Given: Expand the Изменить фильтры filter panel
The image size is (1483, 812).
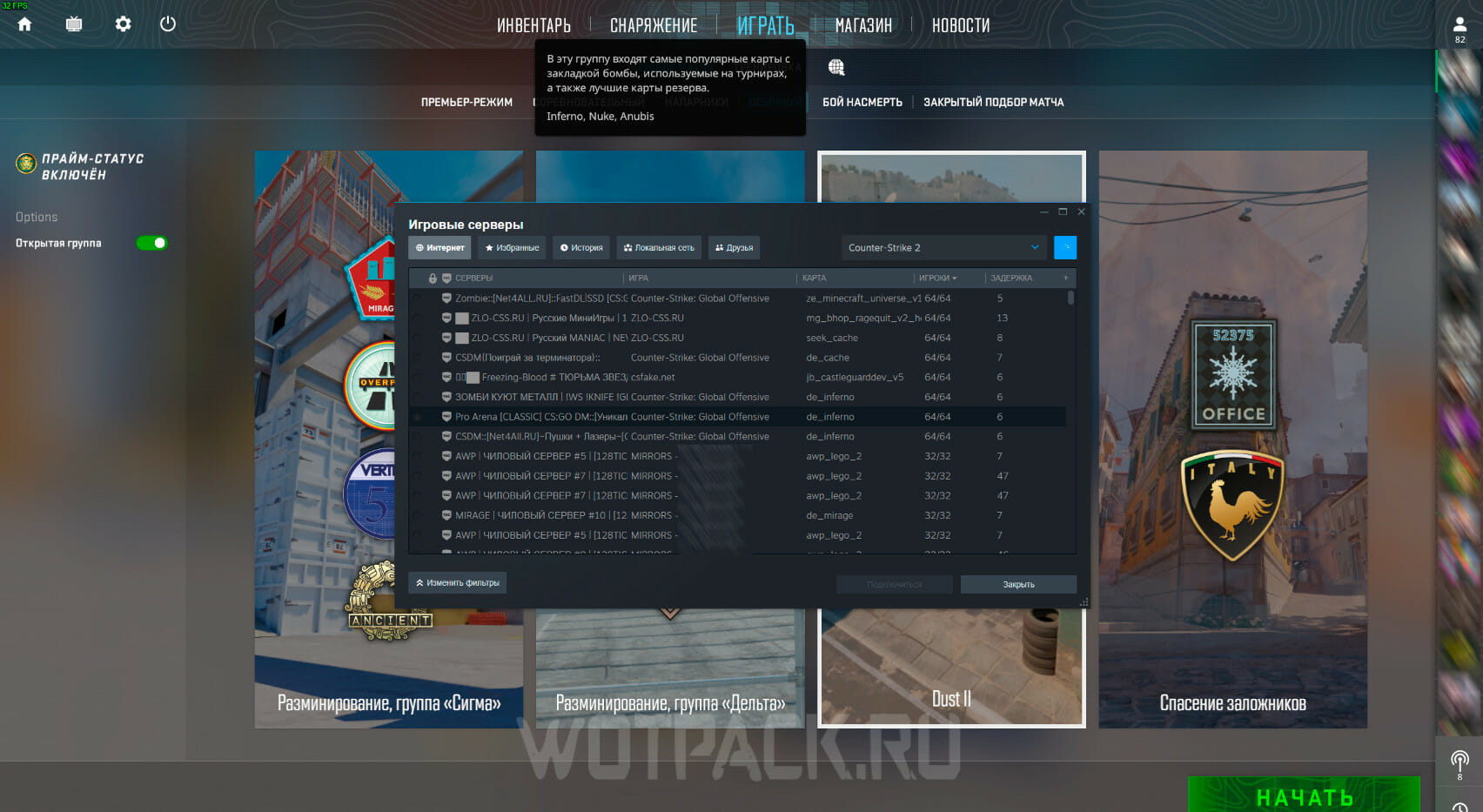Looking at the screenshot, I should 458,583.
